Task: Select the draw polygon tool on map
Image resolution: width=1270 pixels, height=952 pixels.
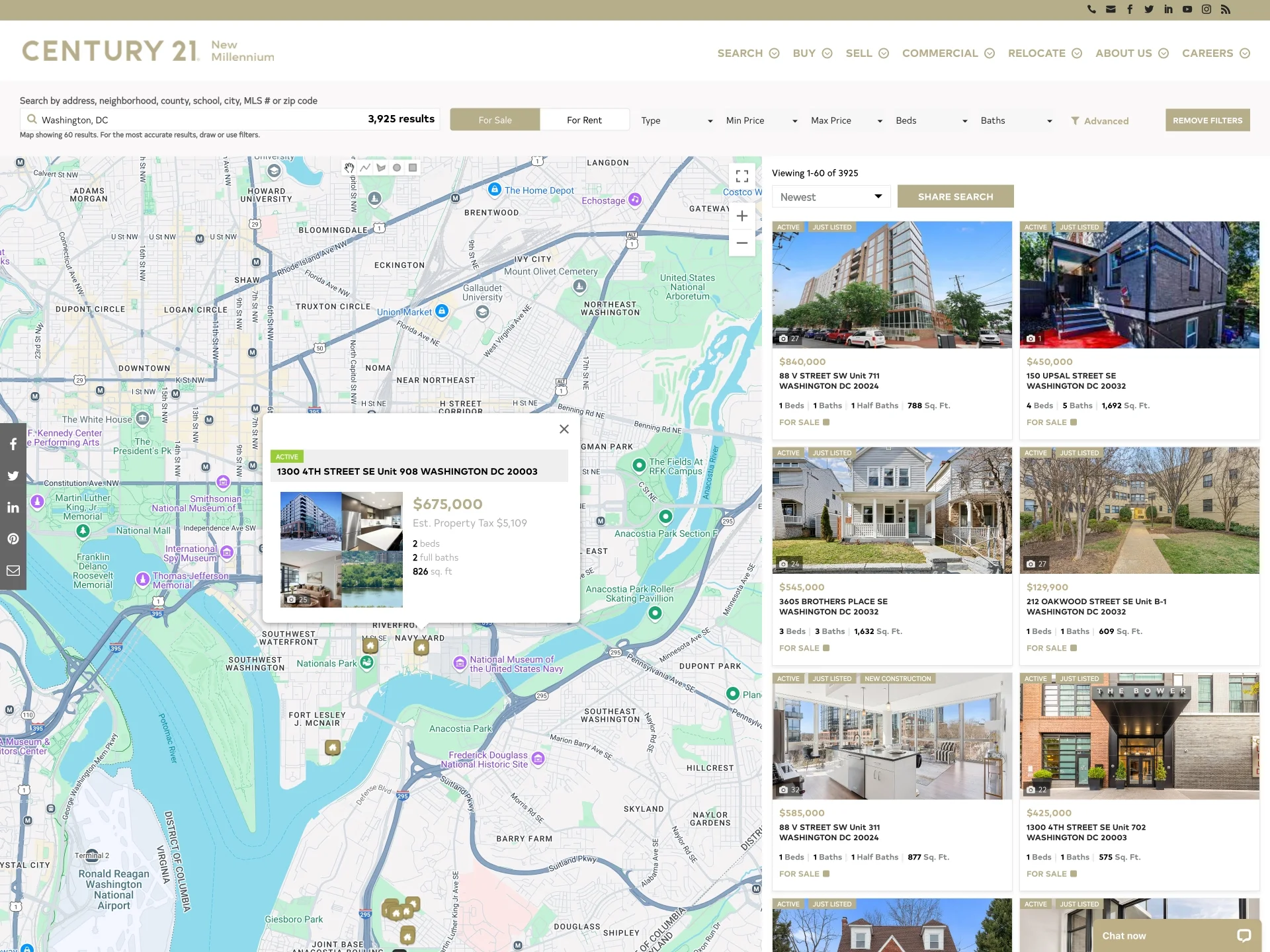Action: pos(381,168)
